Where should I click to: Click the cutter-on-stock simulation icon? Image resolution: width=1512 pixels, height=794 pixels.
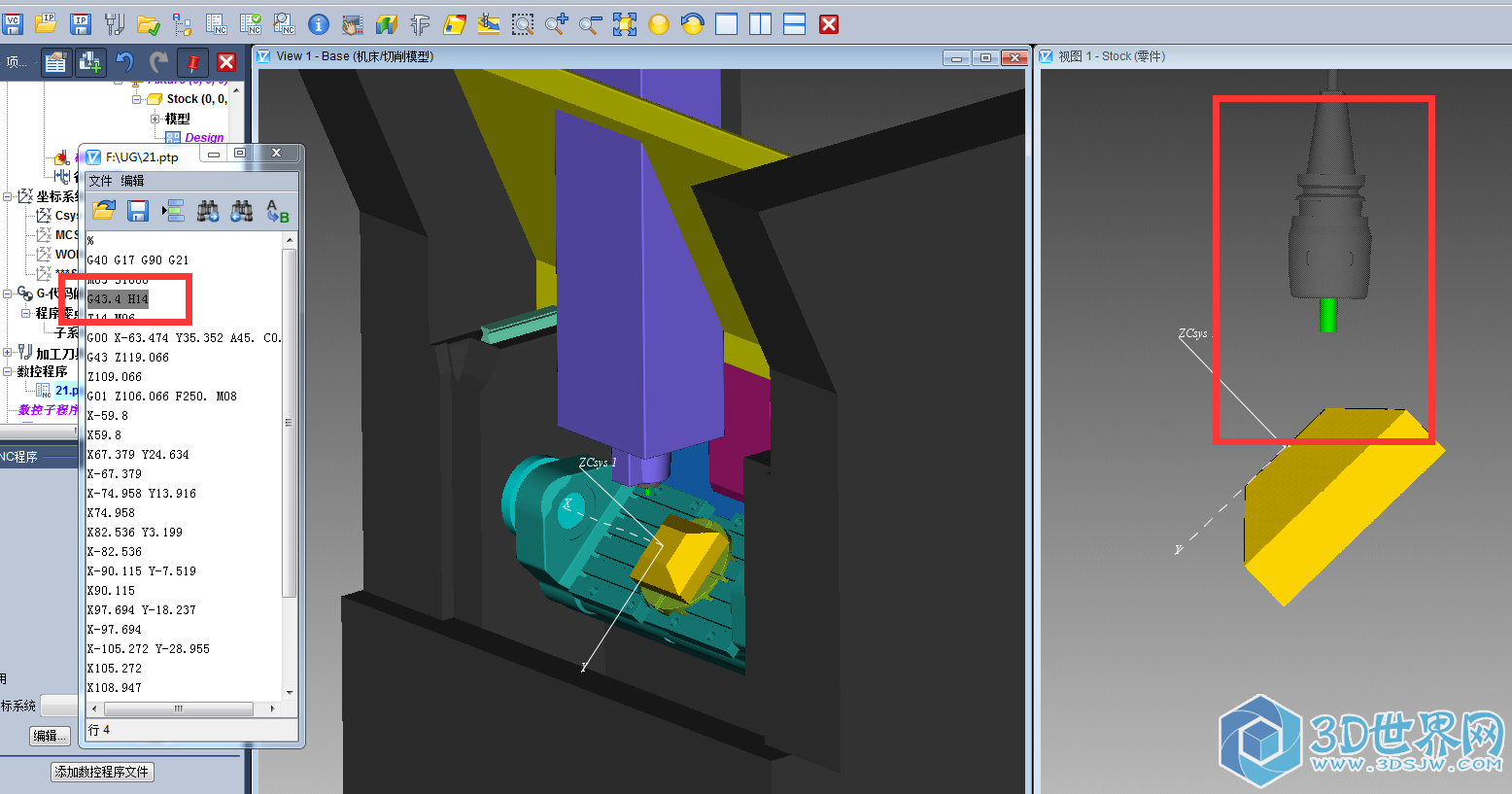point(489,24)
